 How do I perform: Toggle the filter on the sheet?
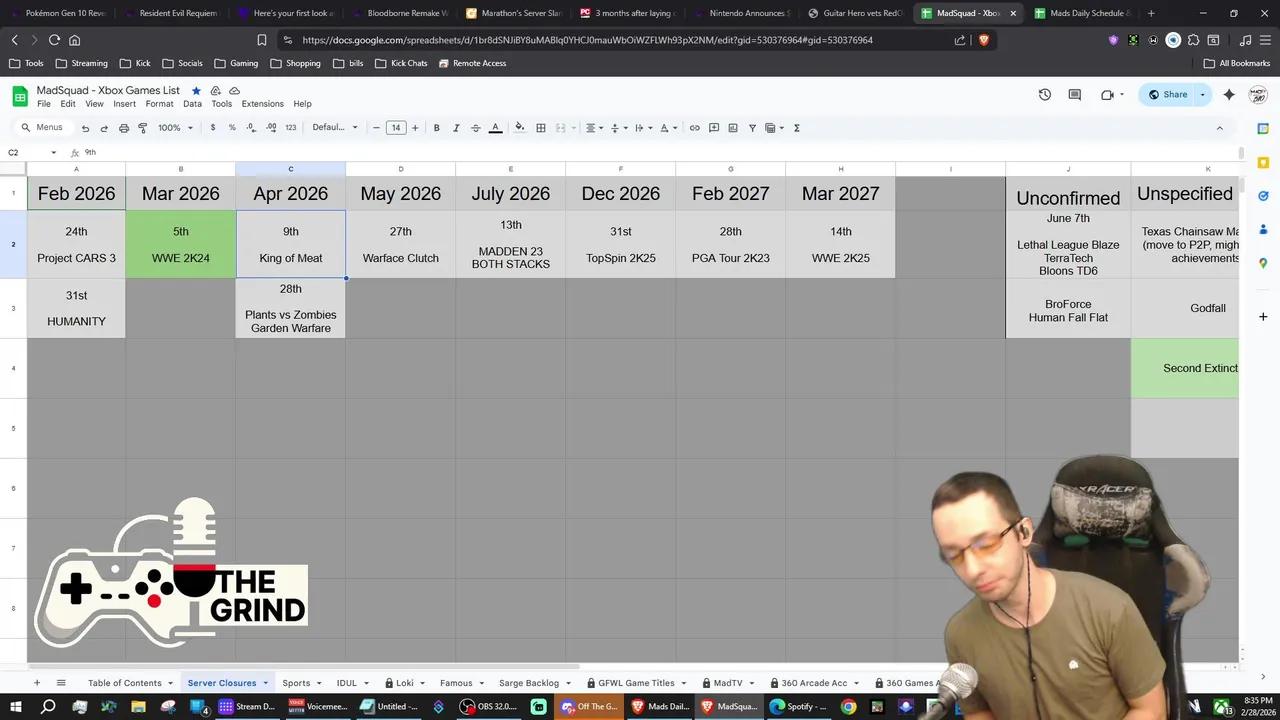(753, 128)
